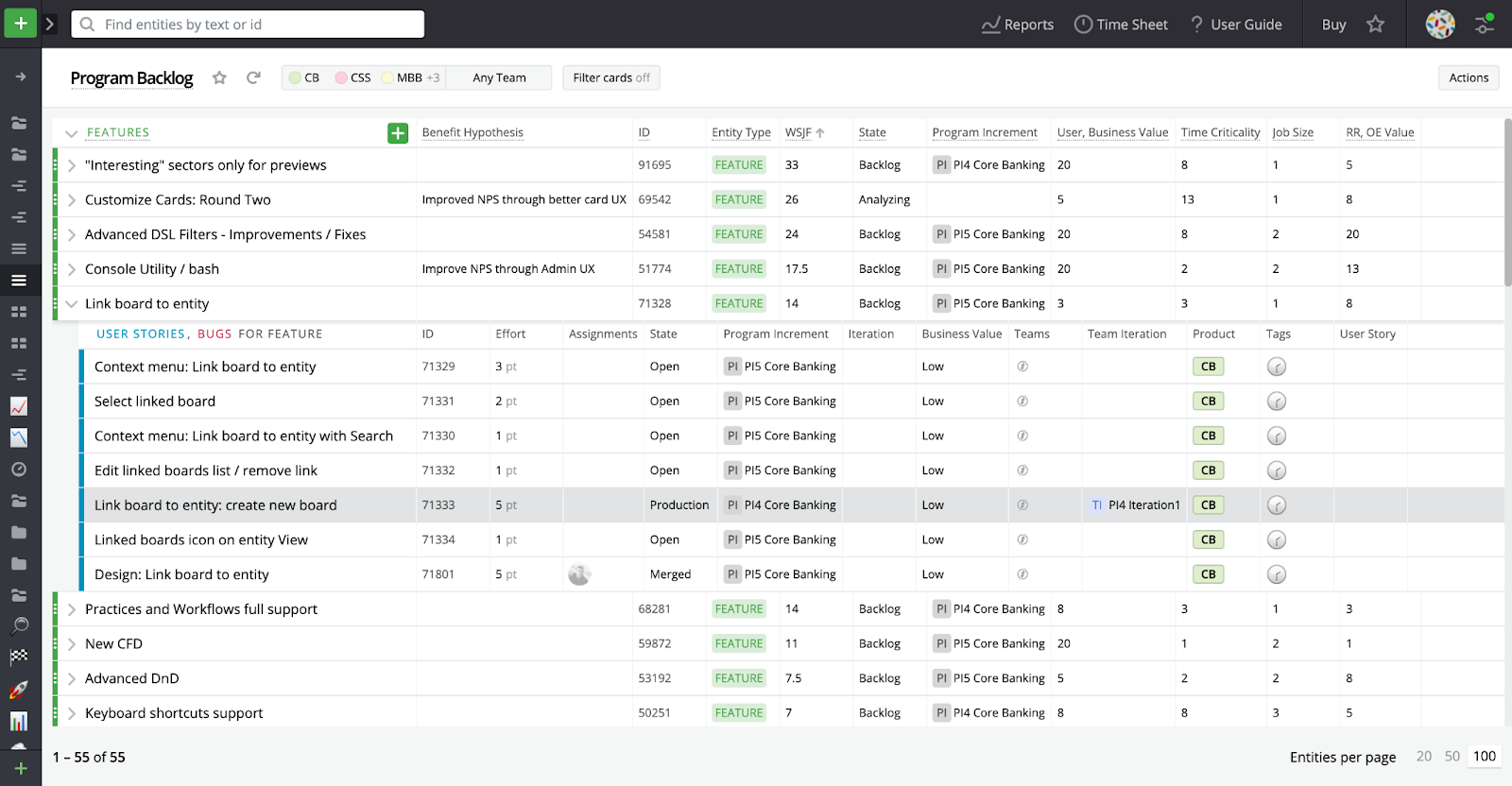The width and height of the screenshot is (1512, 786).
Task: Star the Program Backlog view as favorite
Action: pos(219,78)
